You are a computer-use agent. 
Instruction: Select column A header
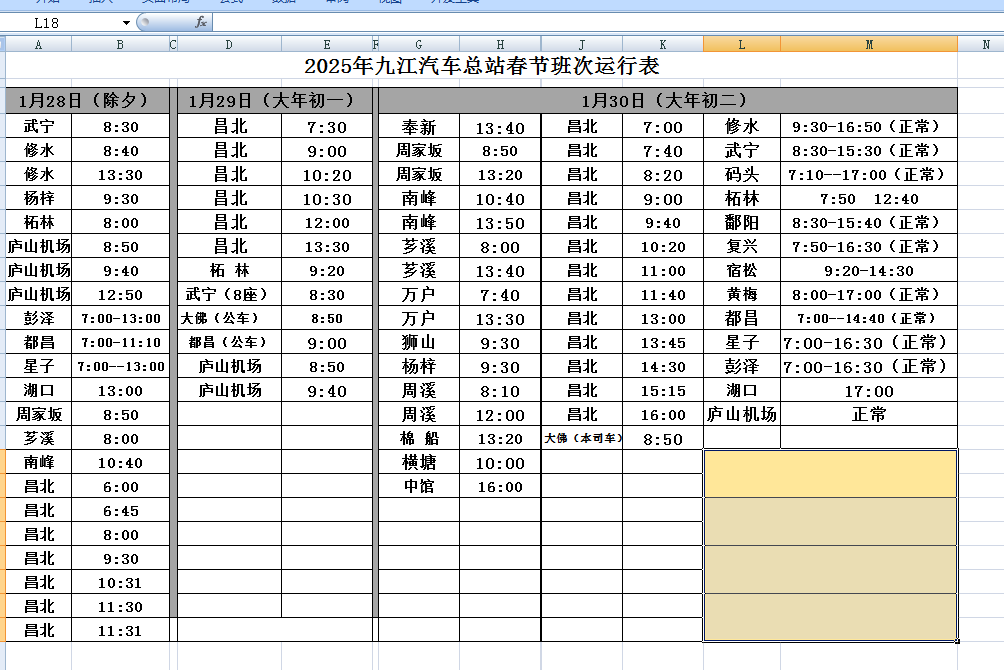38,44
